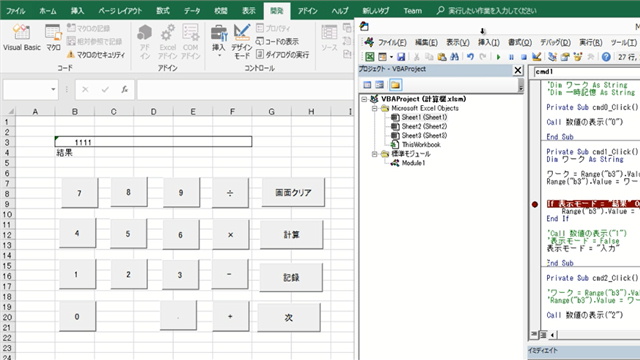Open VBA 挿入(I) menu

point(489,42)
